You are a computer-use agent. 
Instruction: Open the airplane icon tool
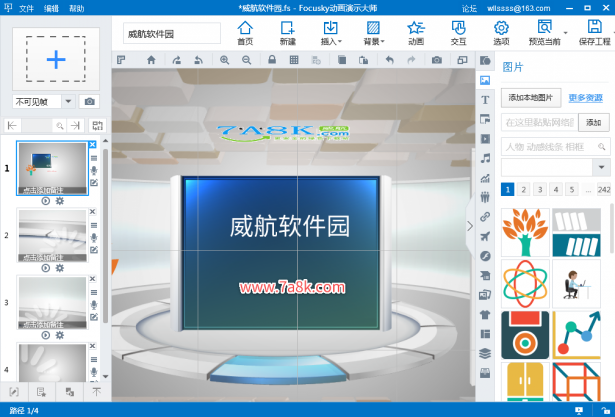(485, 236)
